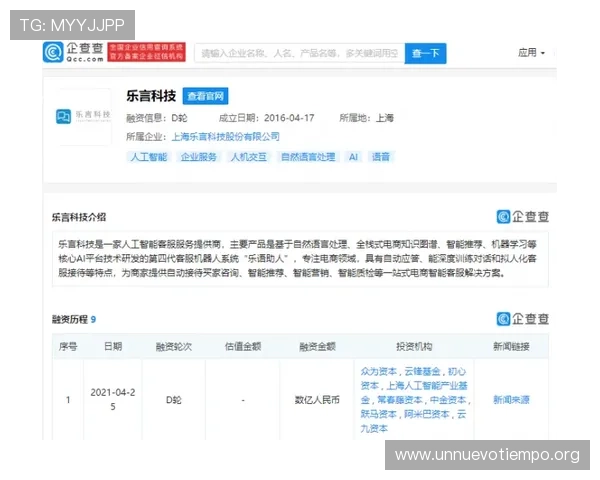Click the Qcc.com logo icon

53,52
